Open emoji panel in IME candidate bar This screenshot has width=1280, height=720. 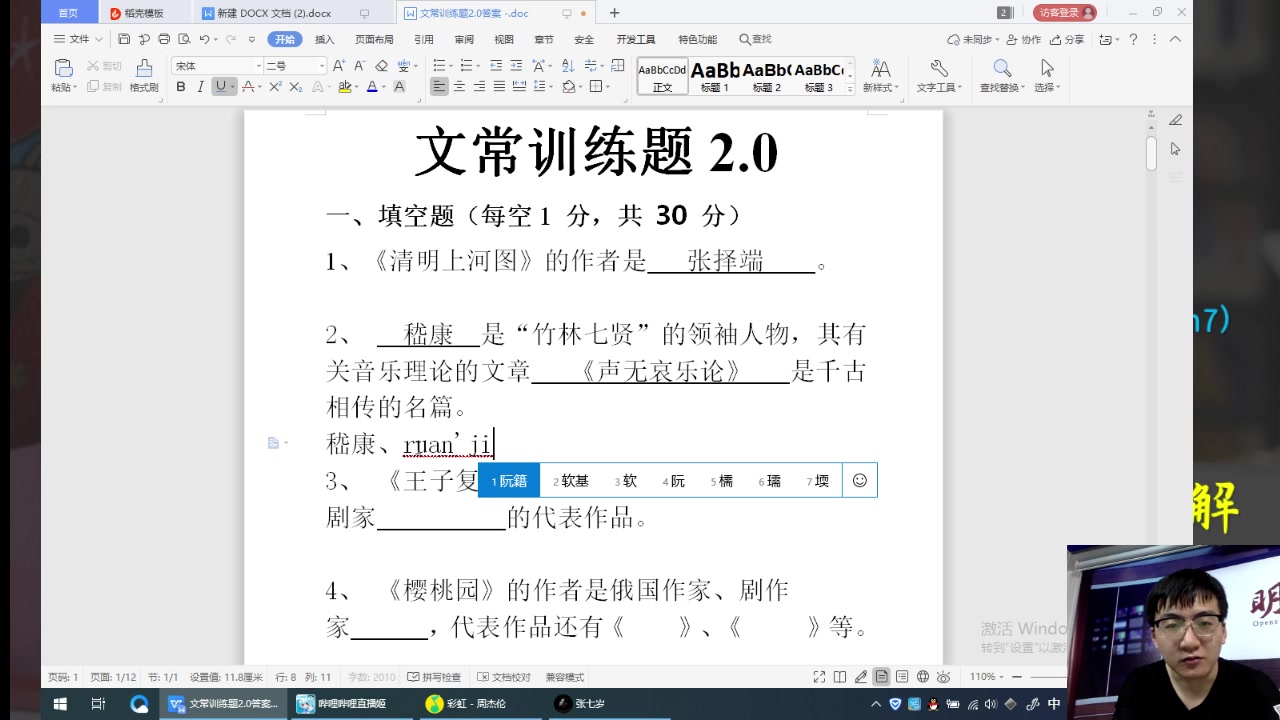point(859,480)
